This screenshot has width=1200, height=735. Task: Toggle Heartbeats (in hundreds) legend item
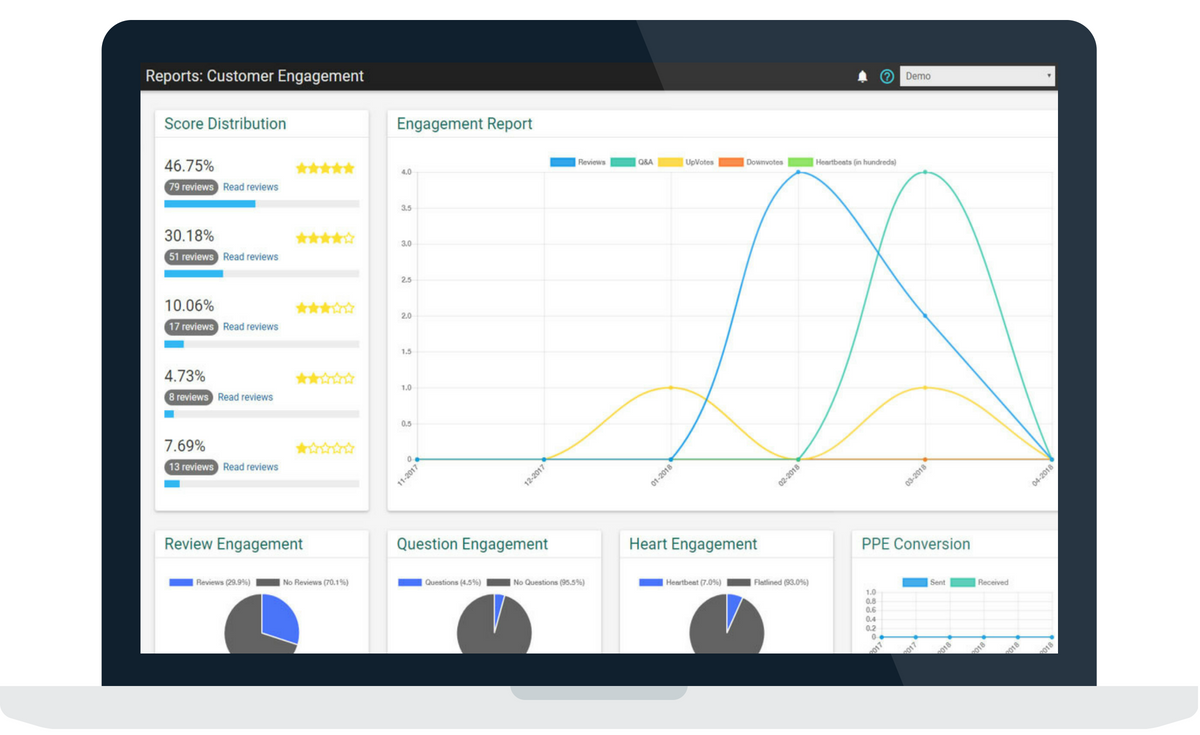[x=842, y=162]
